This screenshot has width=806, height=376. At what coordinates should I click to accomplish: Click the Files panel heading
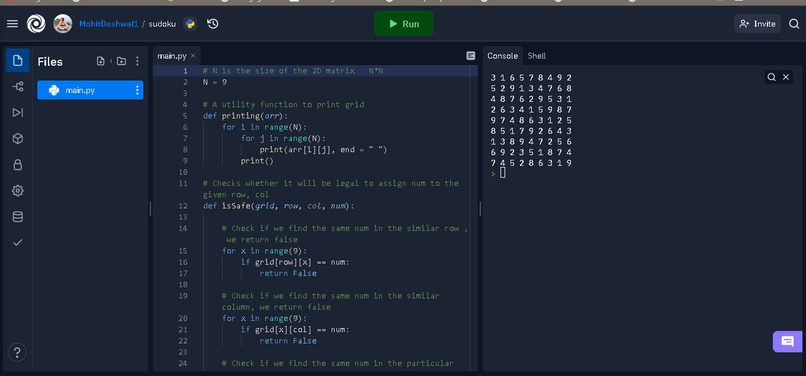(x=50, y=62)
